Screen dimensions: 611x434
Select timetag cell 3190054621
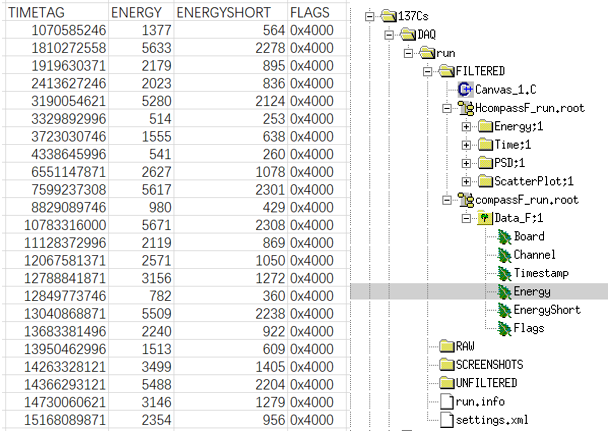point(56,101)
